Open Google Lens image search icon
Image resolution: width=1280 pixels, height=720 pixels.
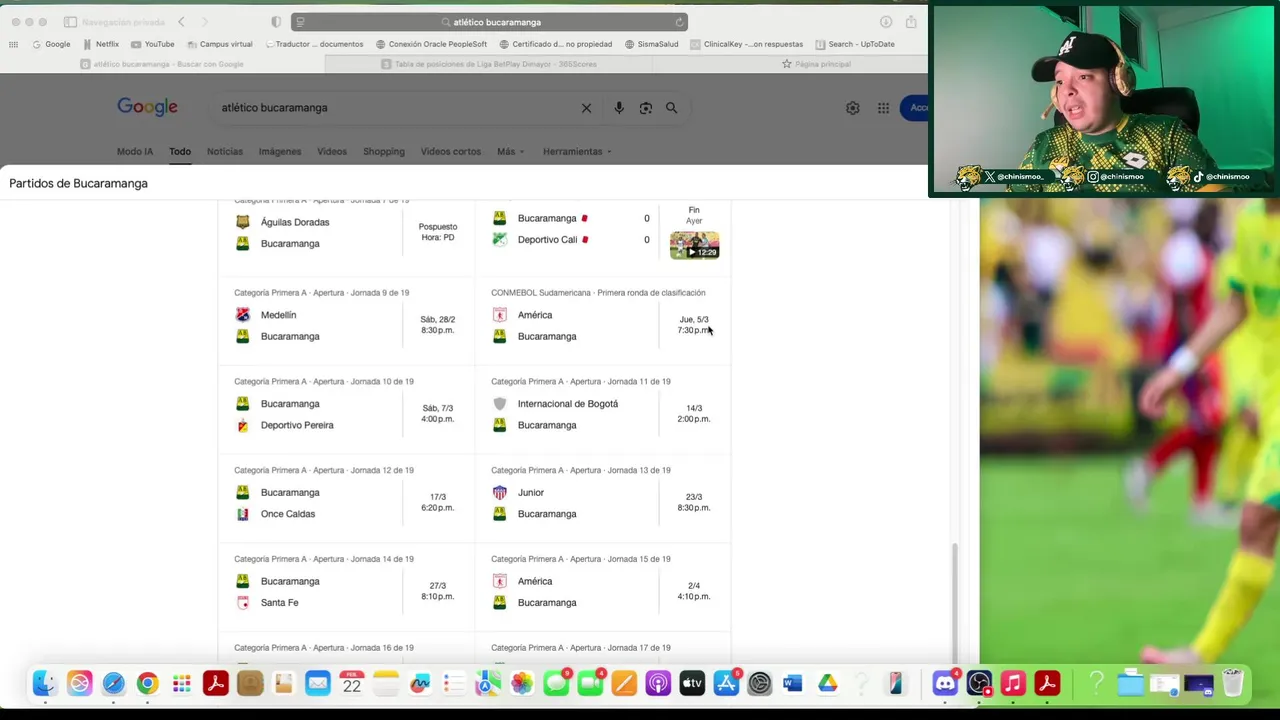(646, 108)
